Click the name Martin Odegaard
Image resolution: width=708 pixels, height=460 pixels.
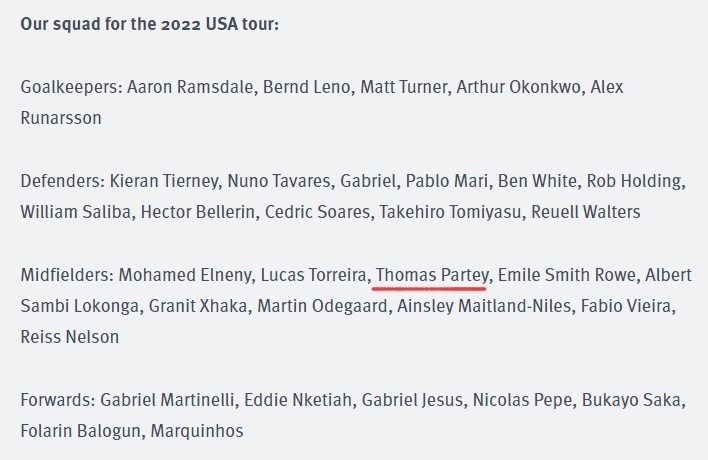pos(322,306)
